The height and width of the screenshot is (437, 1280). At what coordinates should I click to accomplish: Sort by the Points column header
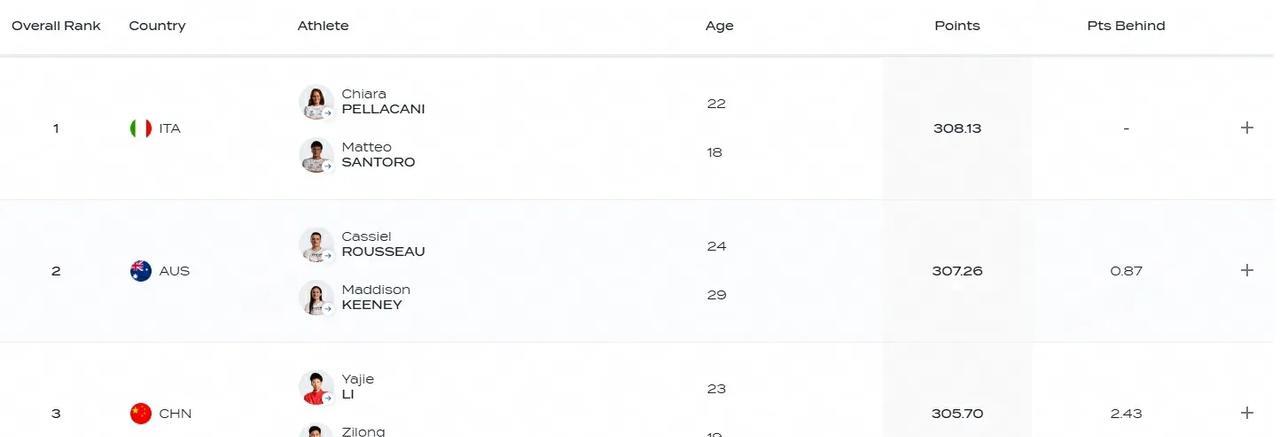tap(957, 26)
